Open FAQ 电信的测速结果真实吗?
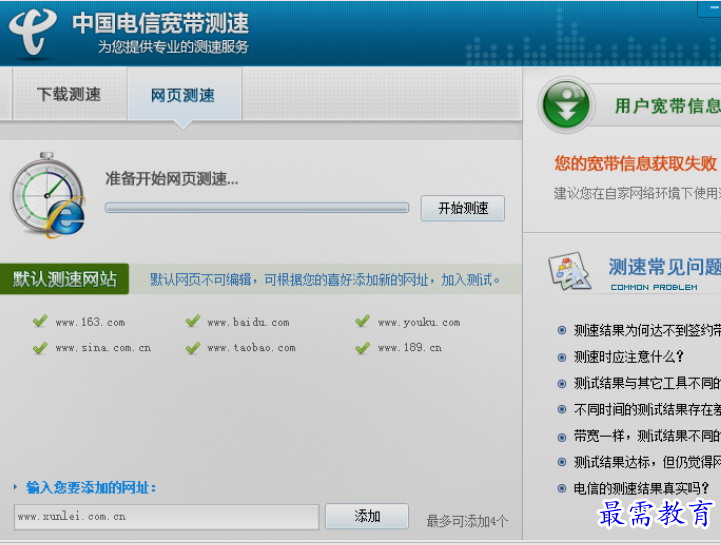721x545 pixels. 641,488
